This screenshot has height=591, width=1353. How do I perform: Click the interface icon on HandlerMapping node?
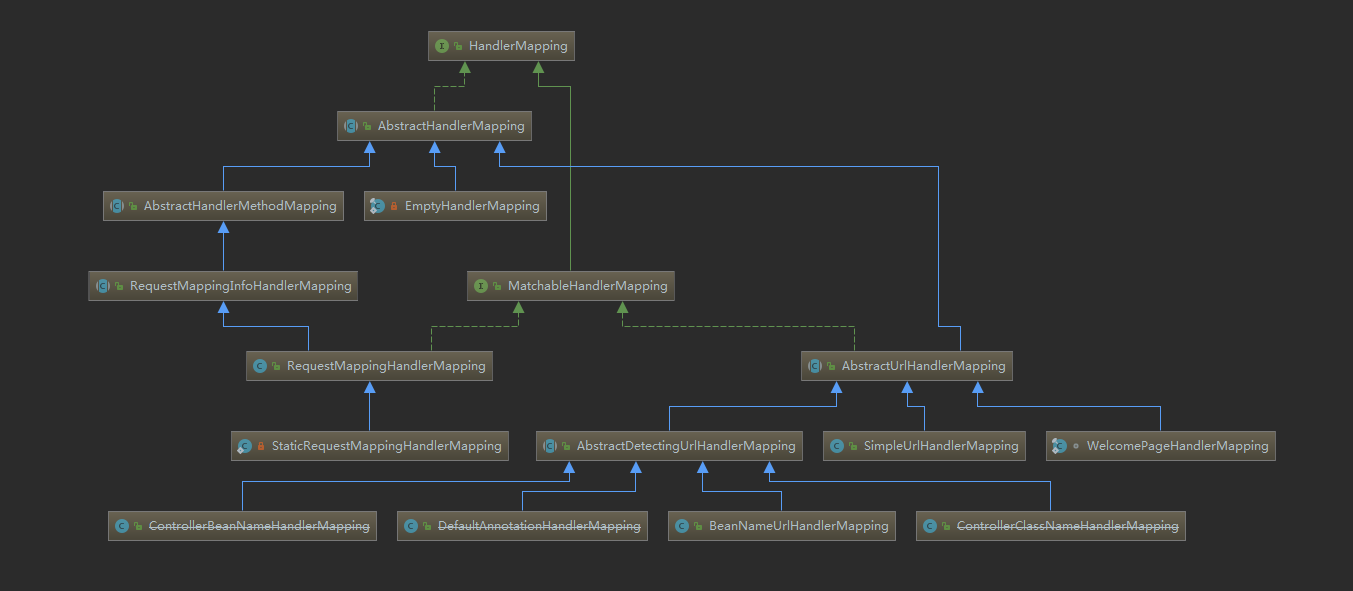coord(442,46)
